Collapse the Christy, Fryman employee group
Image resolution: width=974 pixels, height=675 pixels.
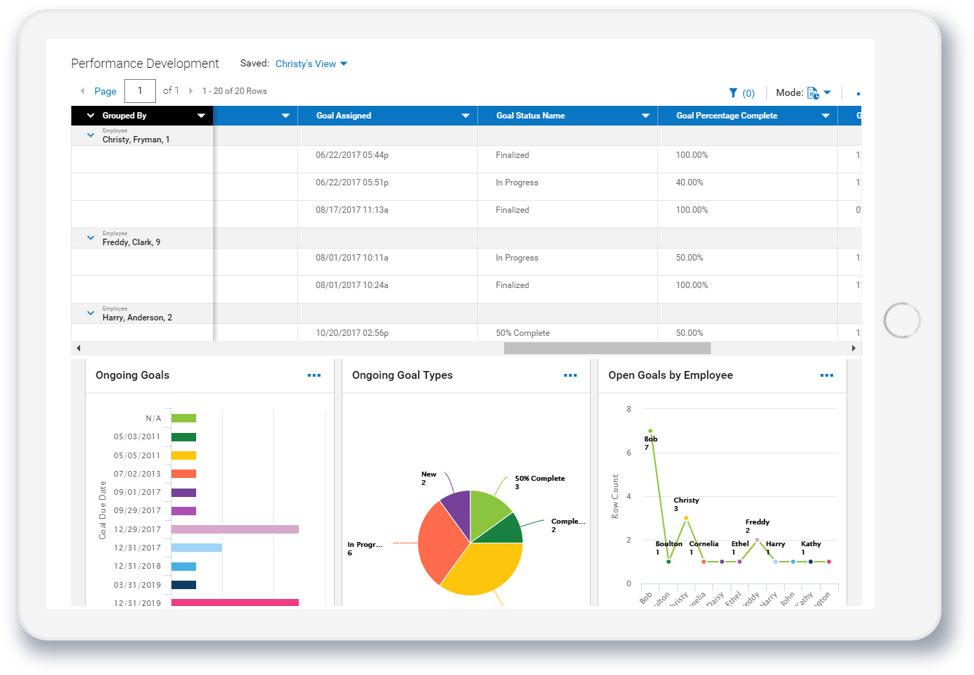(89, 134)
